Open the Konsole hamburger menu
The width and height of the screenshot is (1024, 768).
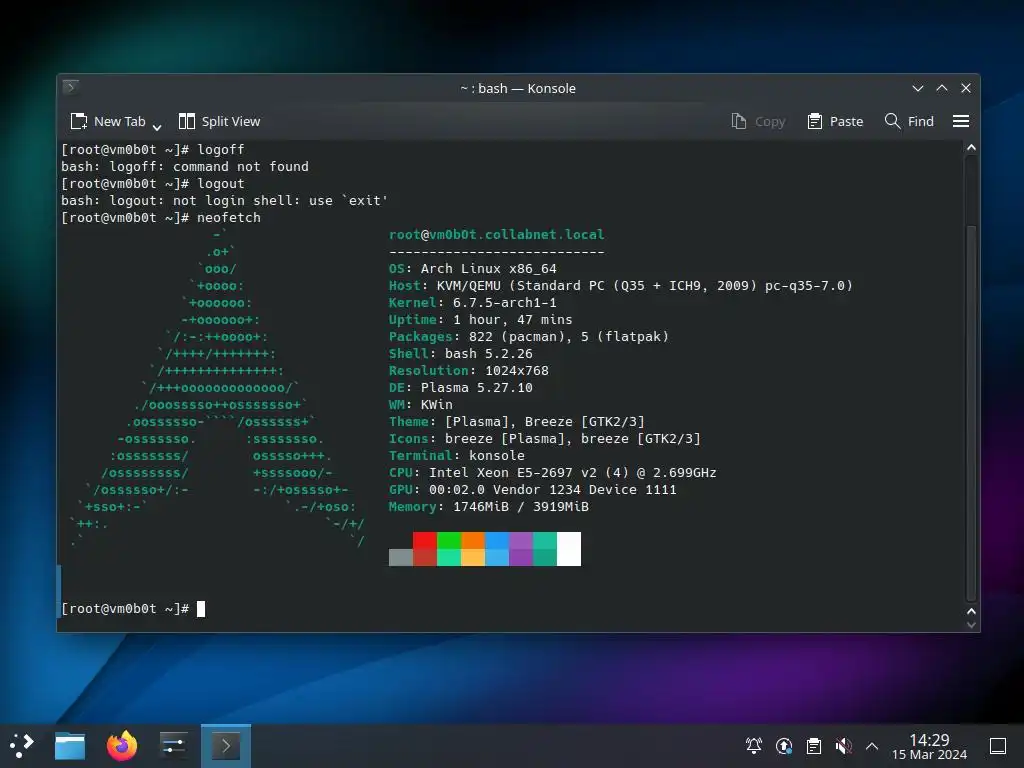pyautogui.click(x=961, y=121)
